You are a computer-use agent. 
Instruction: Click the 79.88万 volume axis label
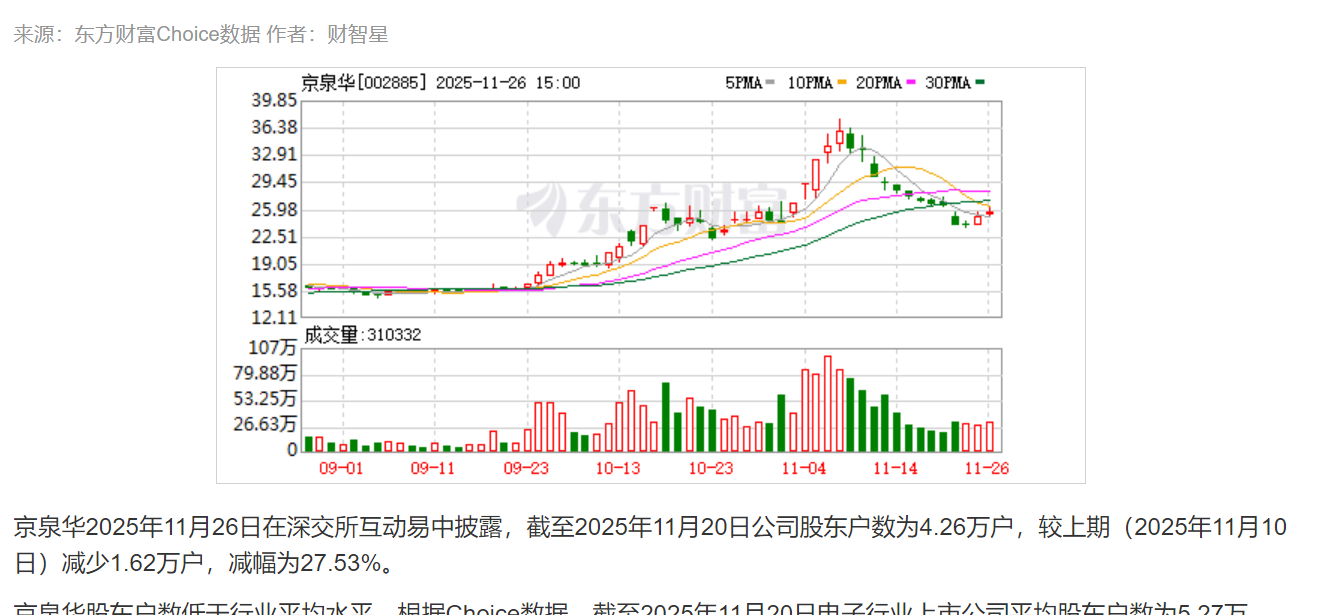pyautogui.click(x=266, y=373)
